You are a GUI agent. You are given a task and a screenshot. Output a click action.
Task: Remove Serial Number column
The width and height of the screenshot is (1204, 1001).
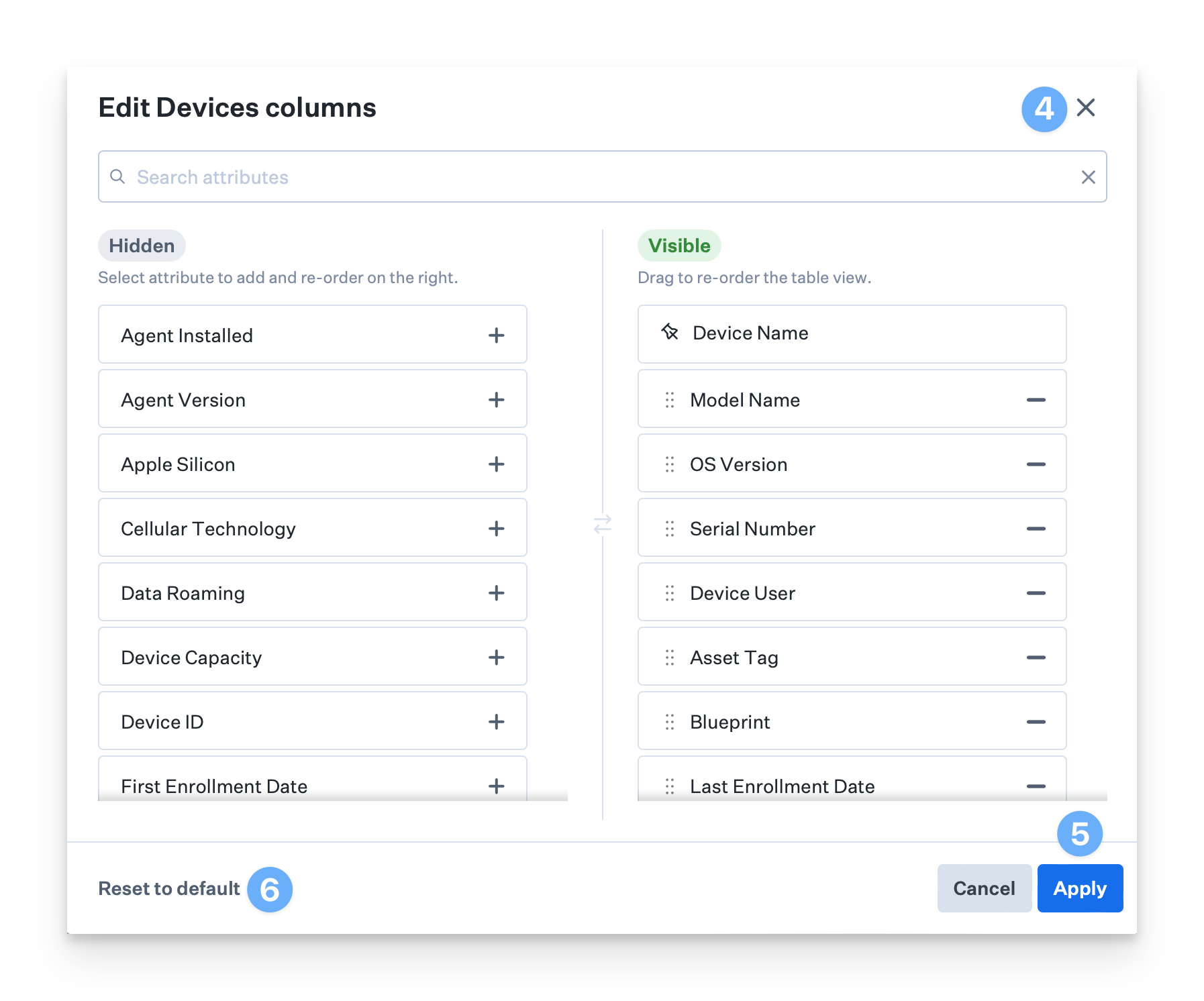(x=1036, y=529)
